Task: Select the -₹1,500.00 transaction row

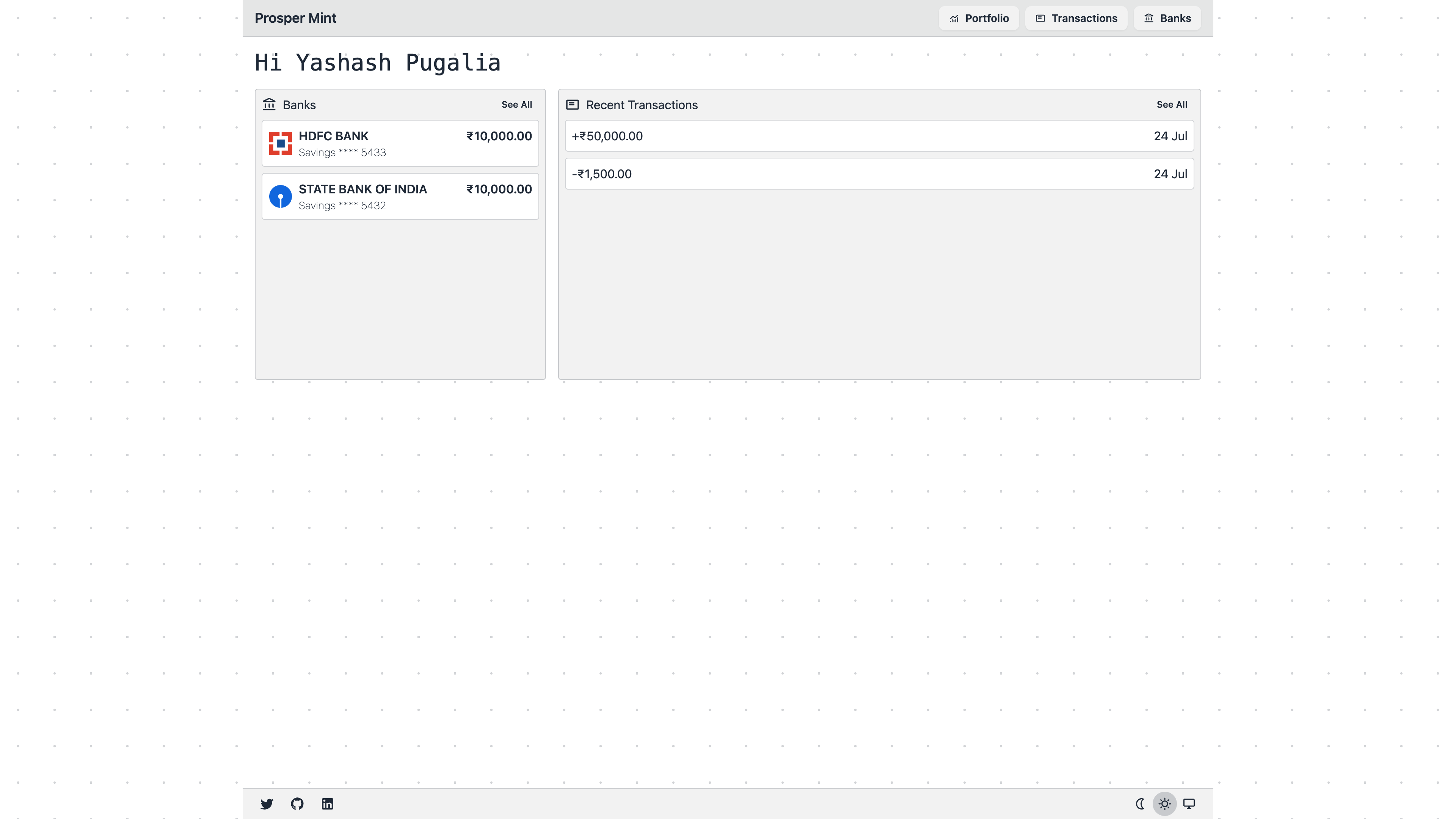Action: 879,174
